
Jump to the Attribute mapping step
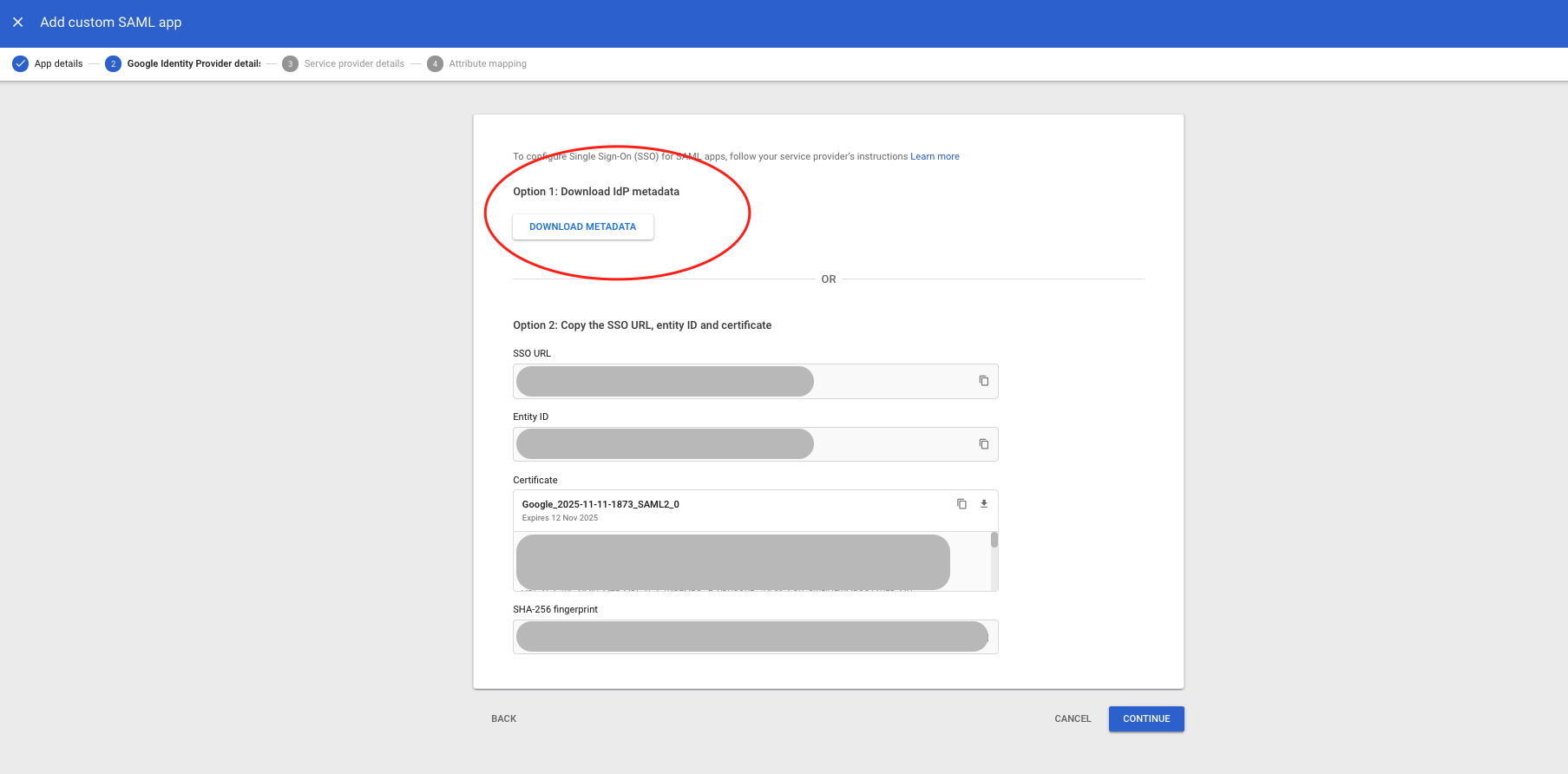(487, 63)
